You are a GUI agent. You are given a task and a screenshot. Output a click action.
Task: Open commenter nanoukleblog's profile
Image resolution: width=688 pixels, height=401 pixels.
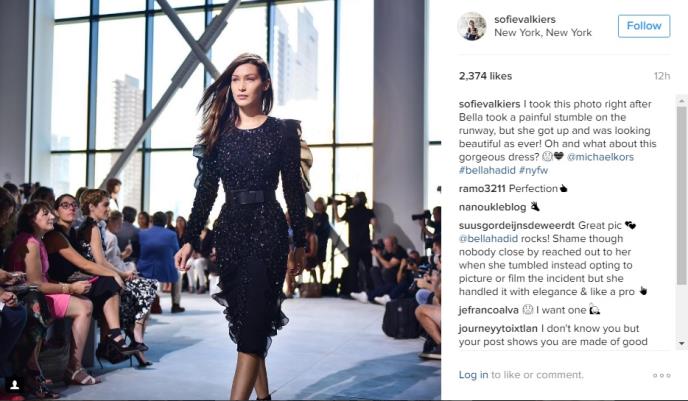click(492, 207)
